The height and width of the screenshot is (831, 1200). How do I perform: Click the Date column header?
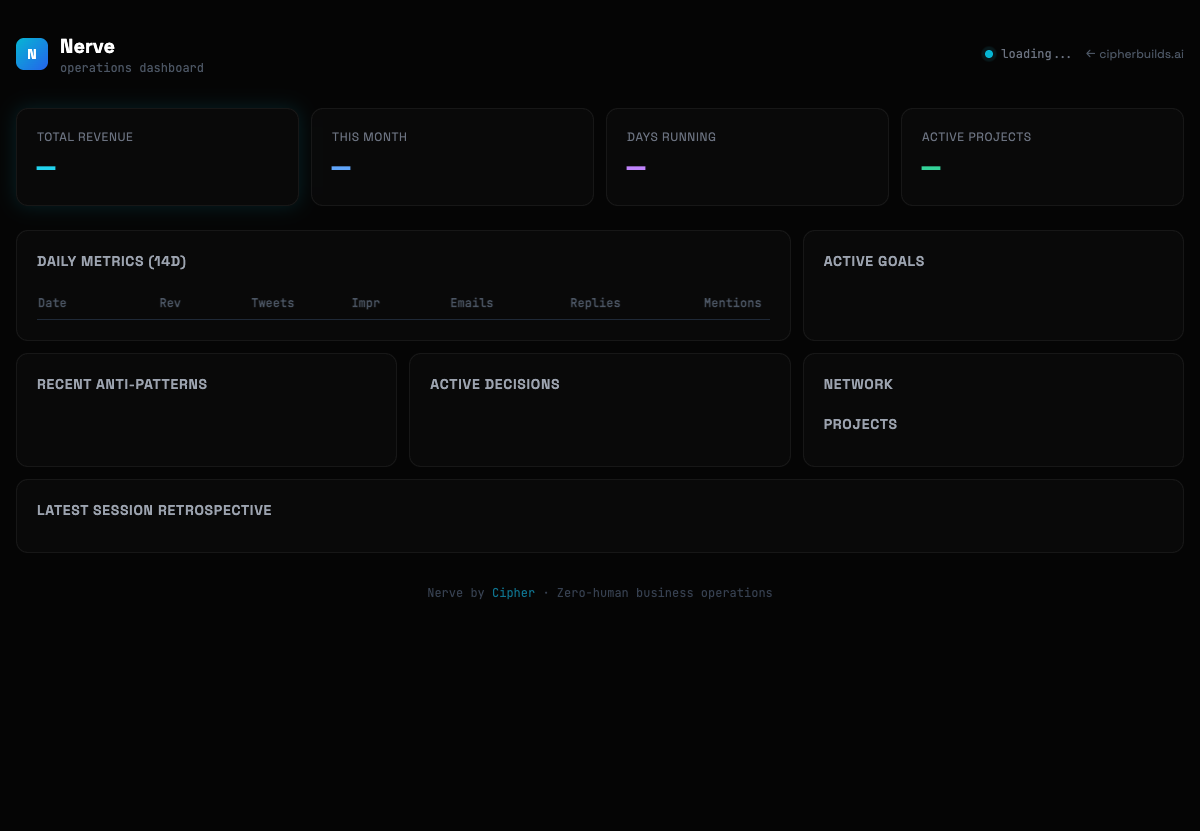tap(52, 303)
